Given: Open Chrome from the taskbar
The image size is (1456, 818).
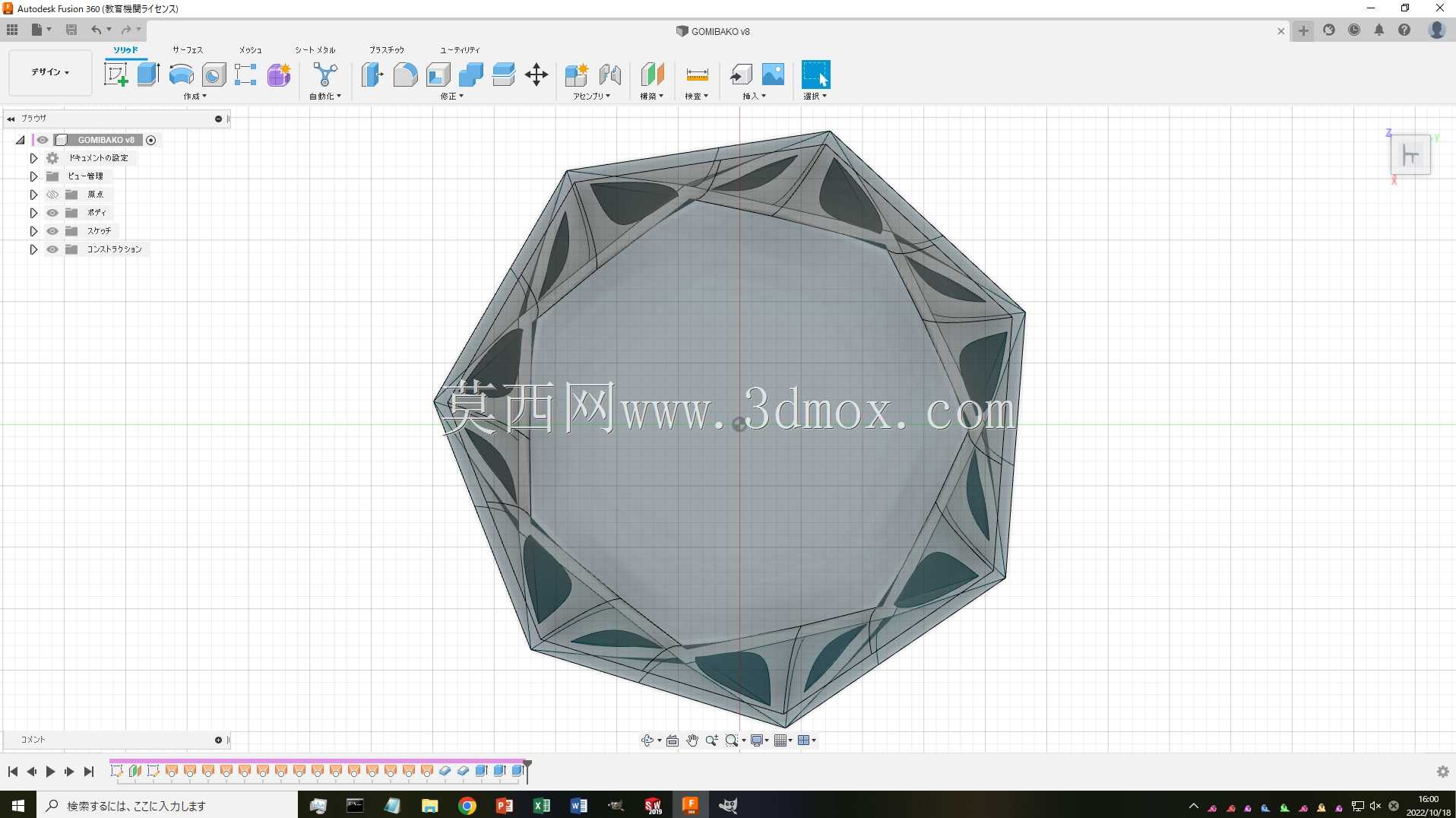Looking at the screenshot, I should (467, 806).
